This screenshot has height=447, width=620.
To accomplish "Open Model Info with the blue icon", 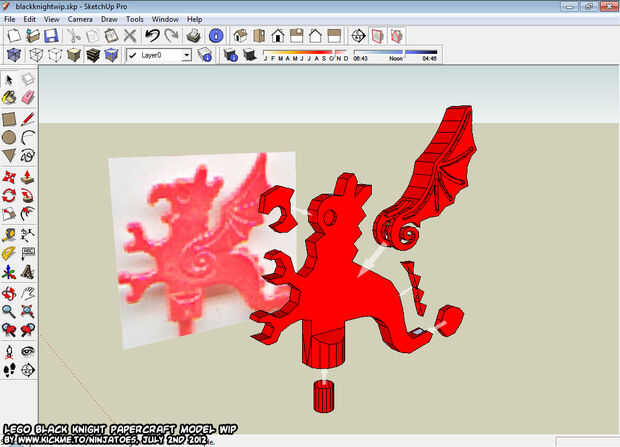I will [x=215, y=36].
